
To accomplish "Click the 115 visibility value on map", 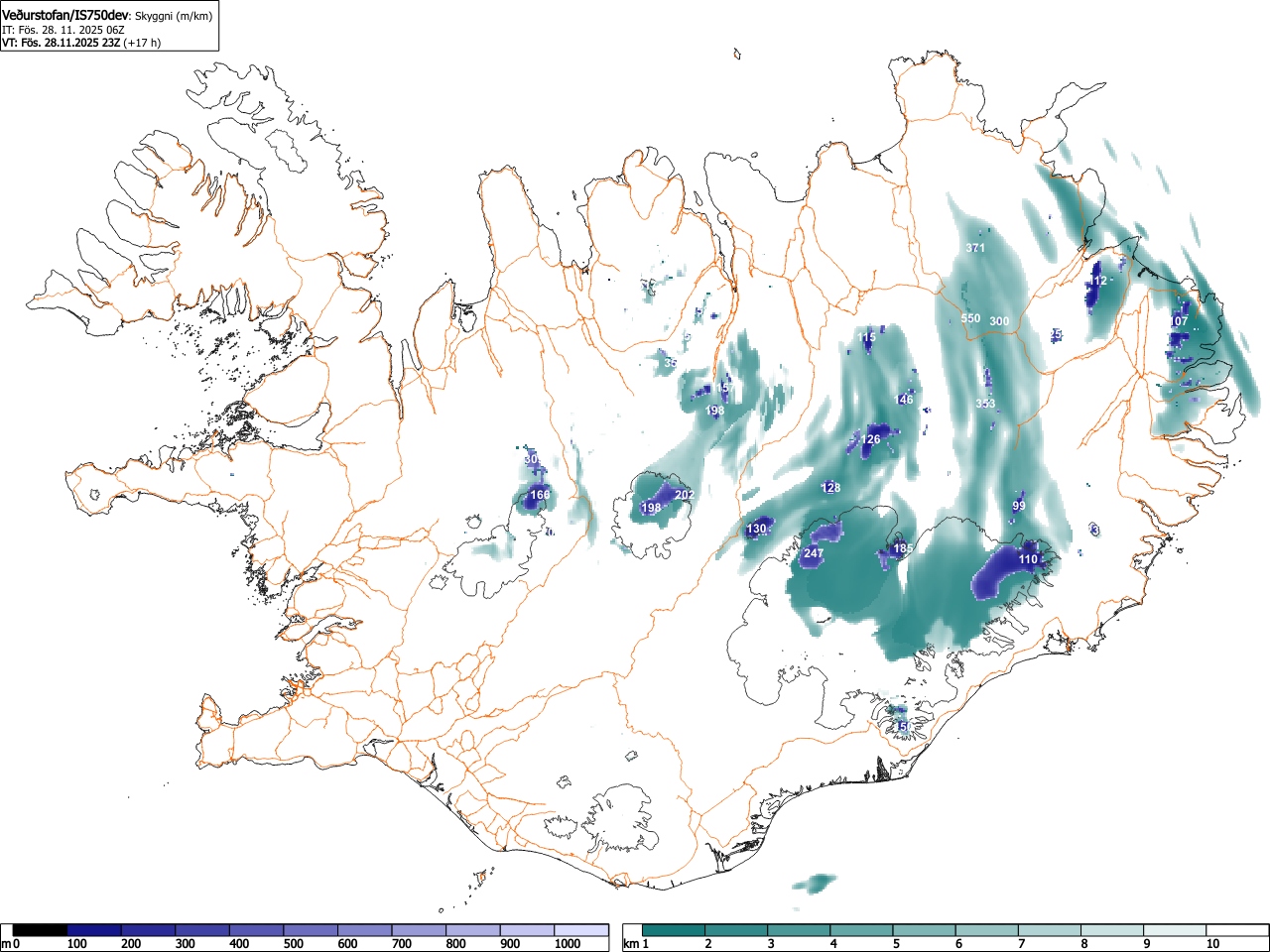I will point(867,338).
